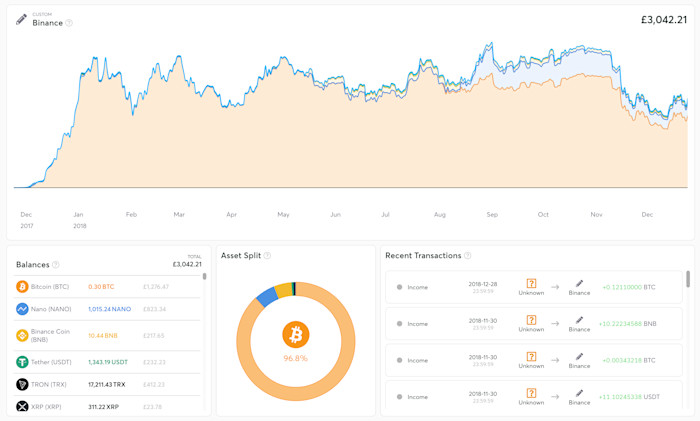Select the orange Bitcoin segment of the donut
The height and width of the screenshot is (421, 700).
pyautogui.click(x=296, y=393)
